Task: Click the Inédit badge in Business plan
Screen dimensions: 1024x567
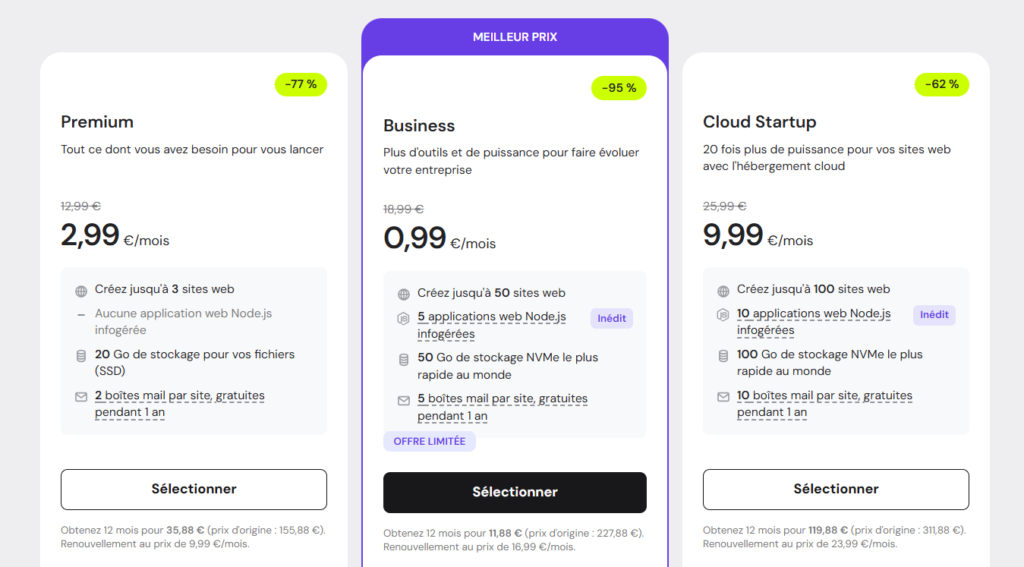Action: coord(611,318)
